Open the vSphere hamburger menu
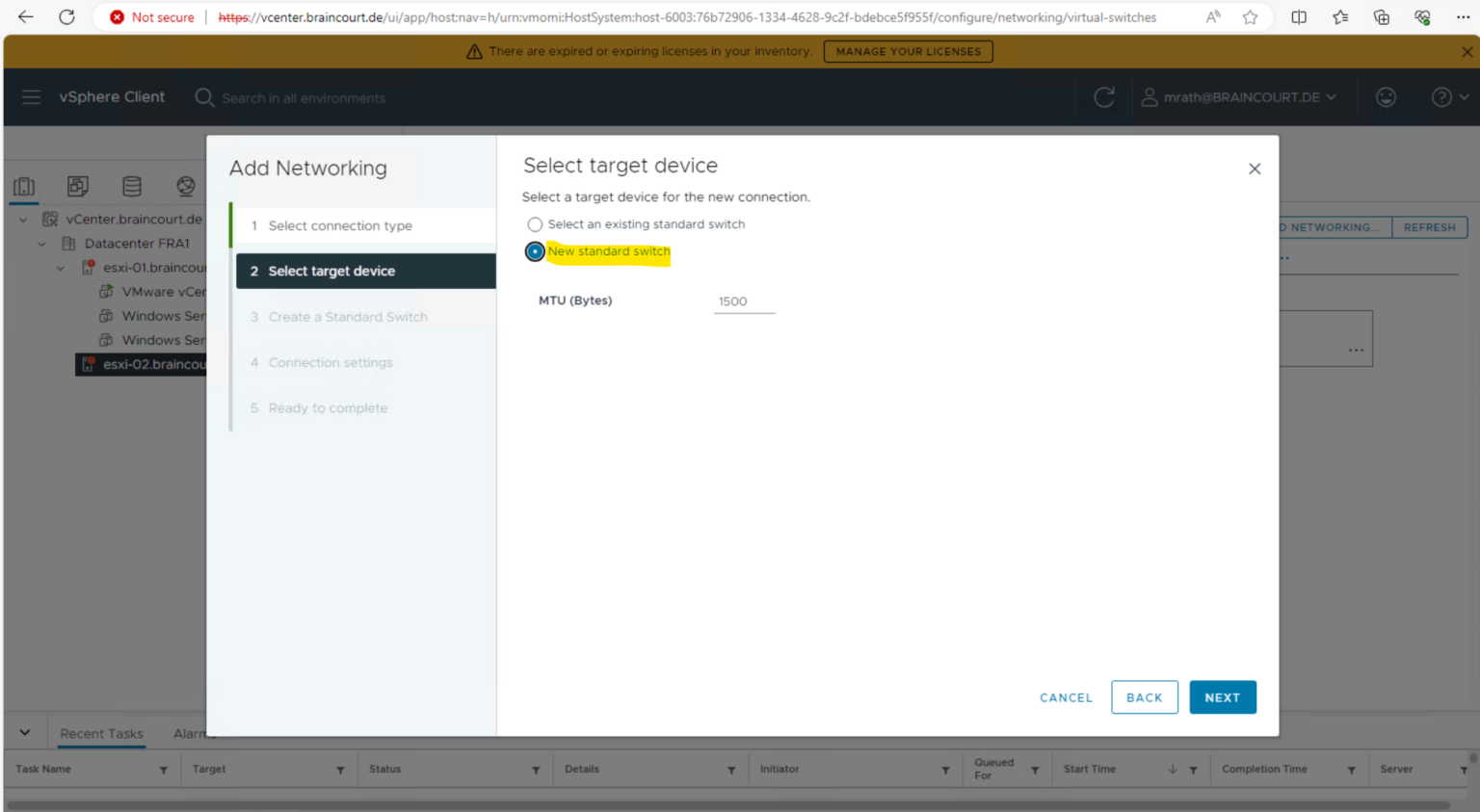The image size is (1480, 812). [31, 97]
